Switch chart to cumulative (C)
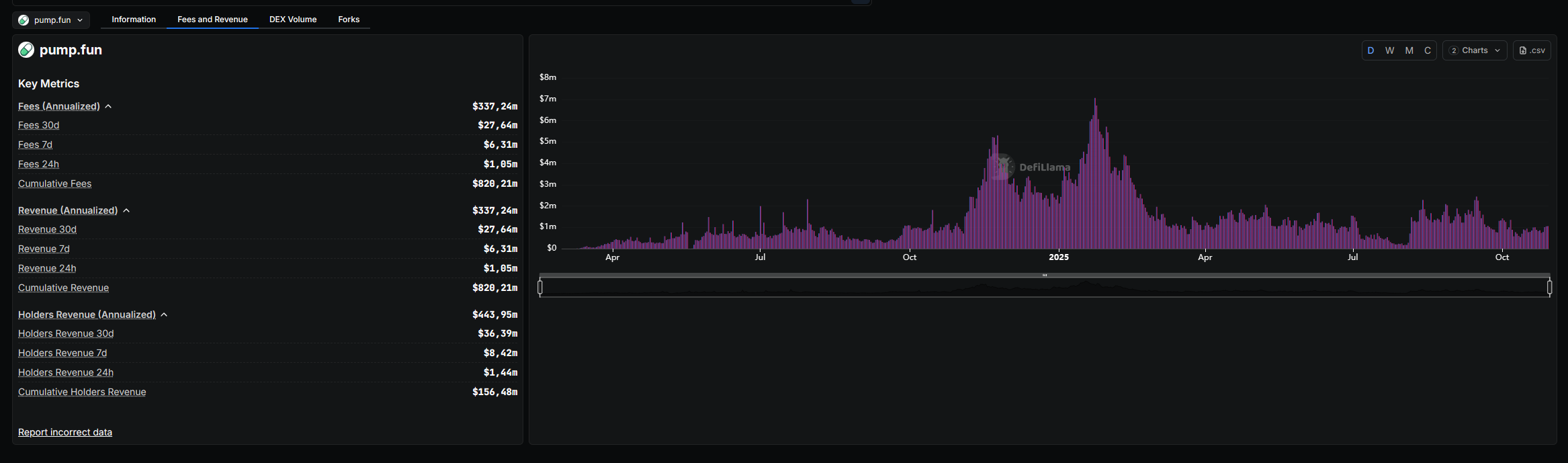The width and height of the screenshot is (1568, 463). (1428, 50)
